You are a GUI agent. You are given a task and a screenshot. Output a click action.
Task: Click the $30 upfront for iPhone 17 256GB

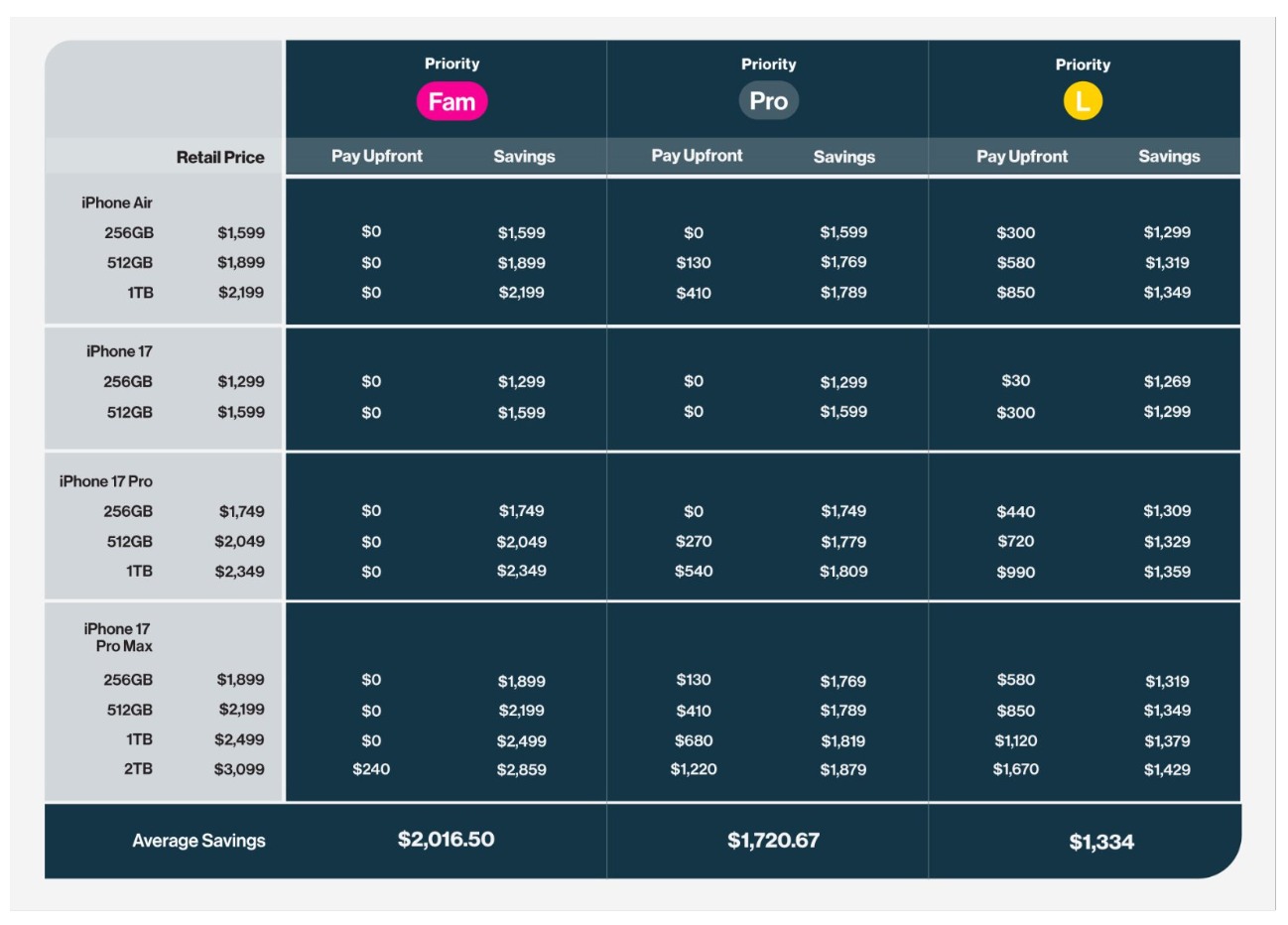(1016, 381)
